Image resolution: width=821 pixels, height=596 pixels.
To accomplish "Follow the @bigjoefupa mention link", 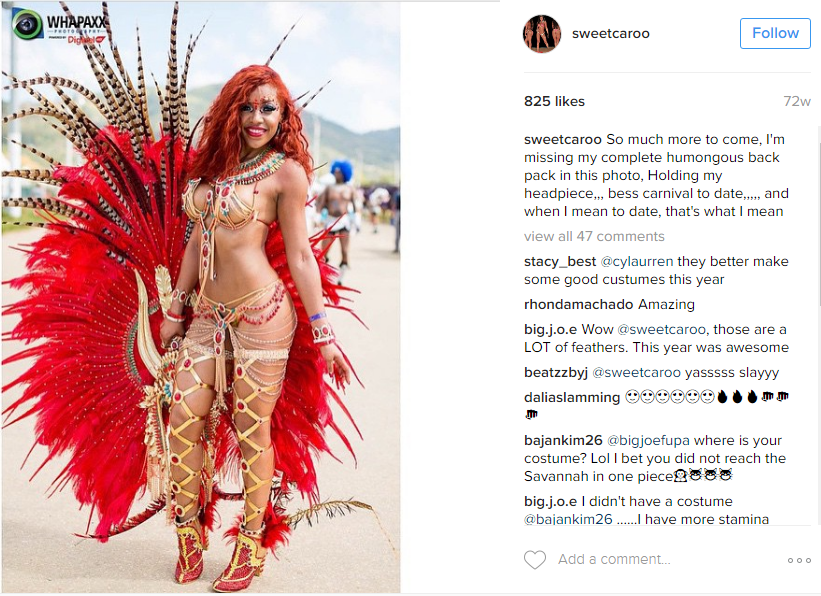I will (648, 440).
